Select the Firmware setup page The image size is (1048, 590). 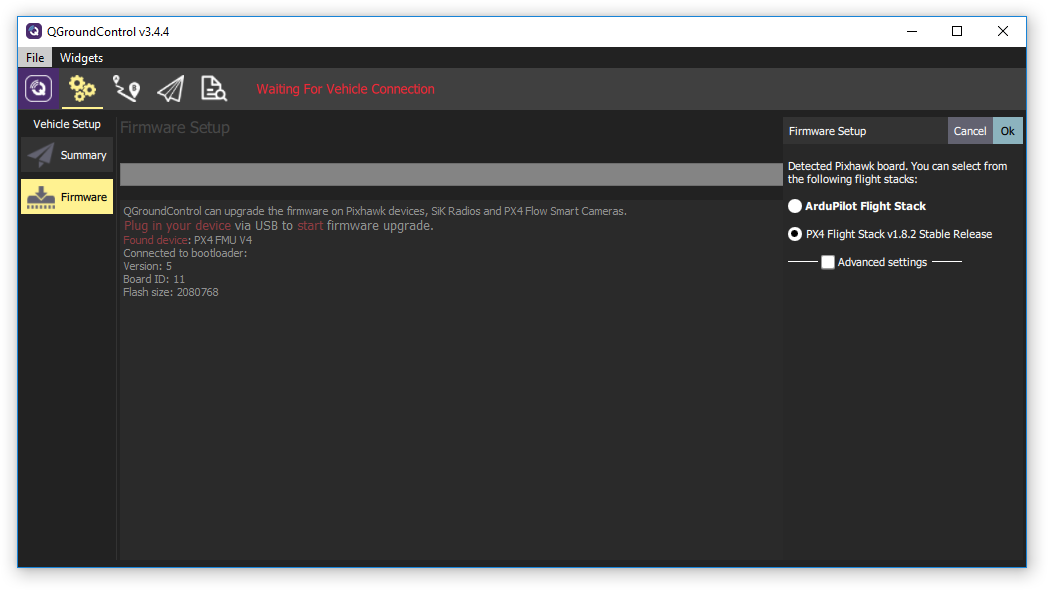click(x=67, y=196)
